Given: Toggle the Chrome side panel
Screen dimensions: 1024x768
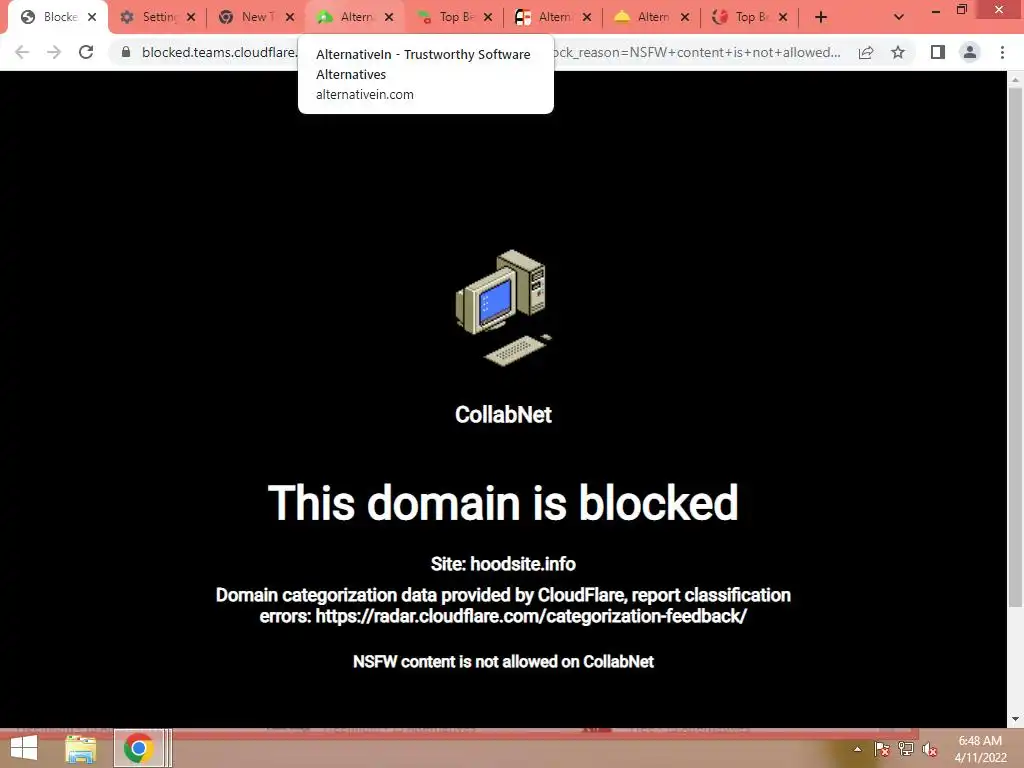Looking at the screenshot, I should 938,52.
